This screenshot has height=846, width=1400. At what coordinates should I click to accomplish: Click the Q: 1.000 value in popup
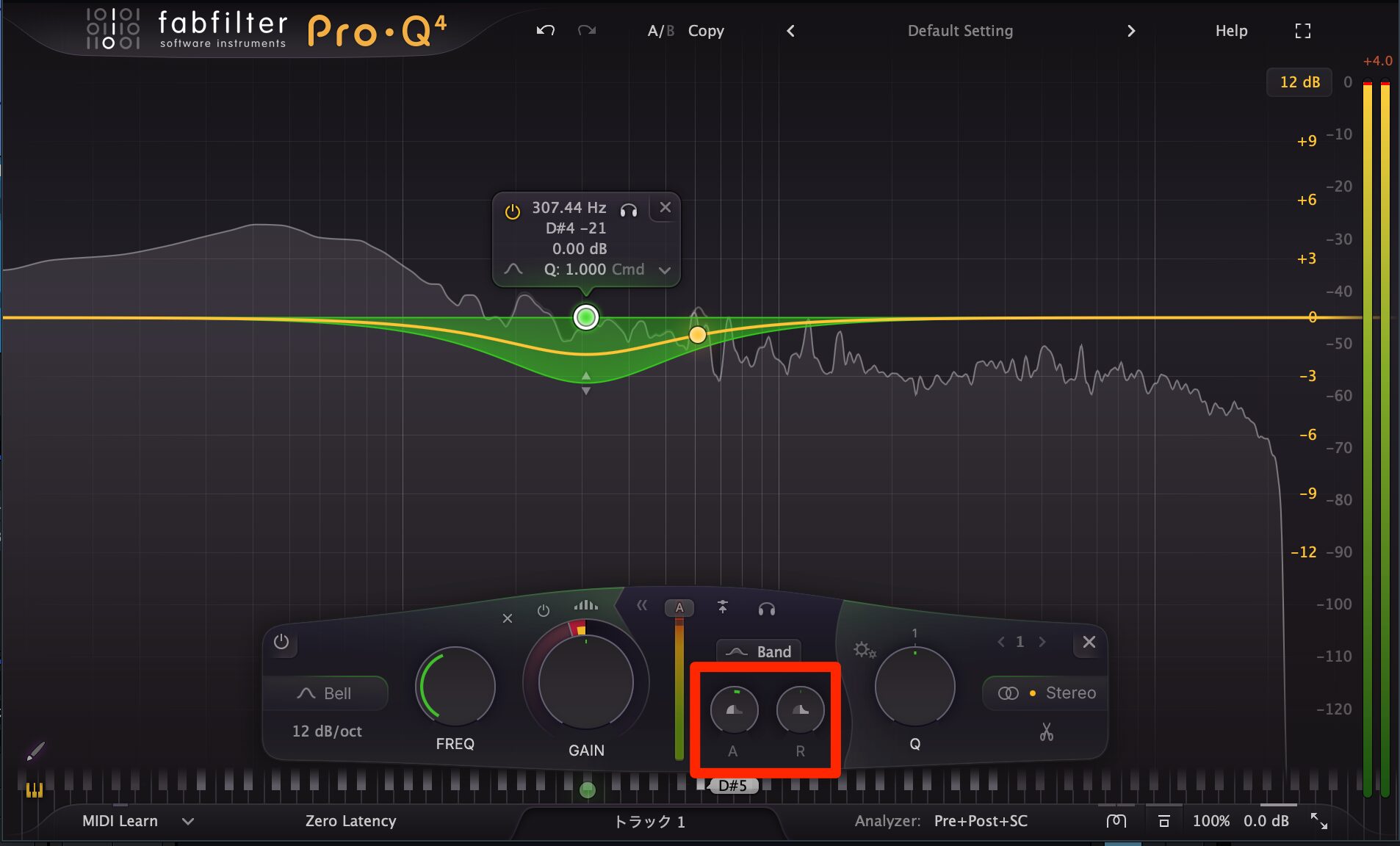[x=574, y=270]
